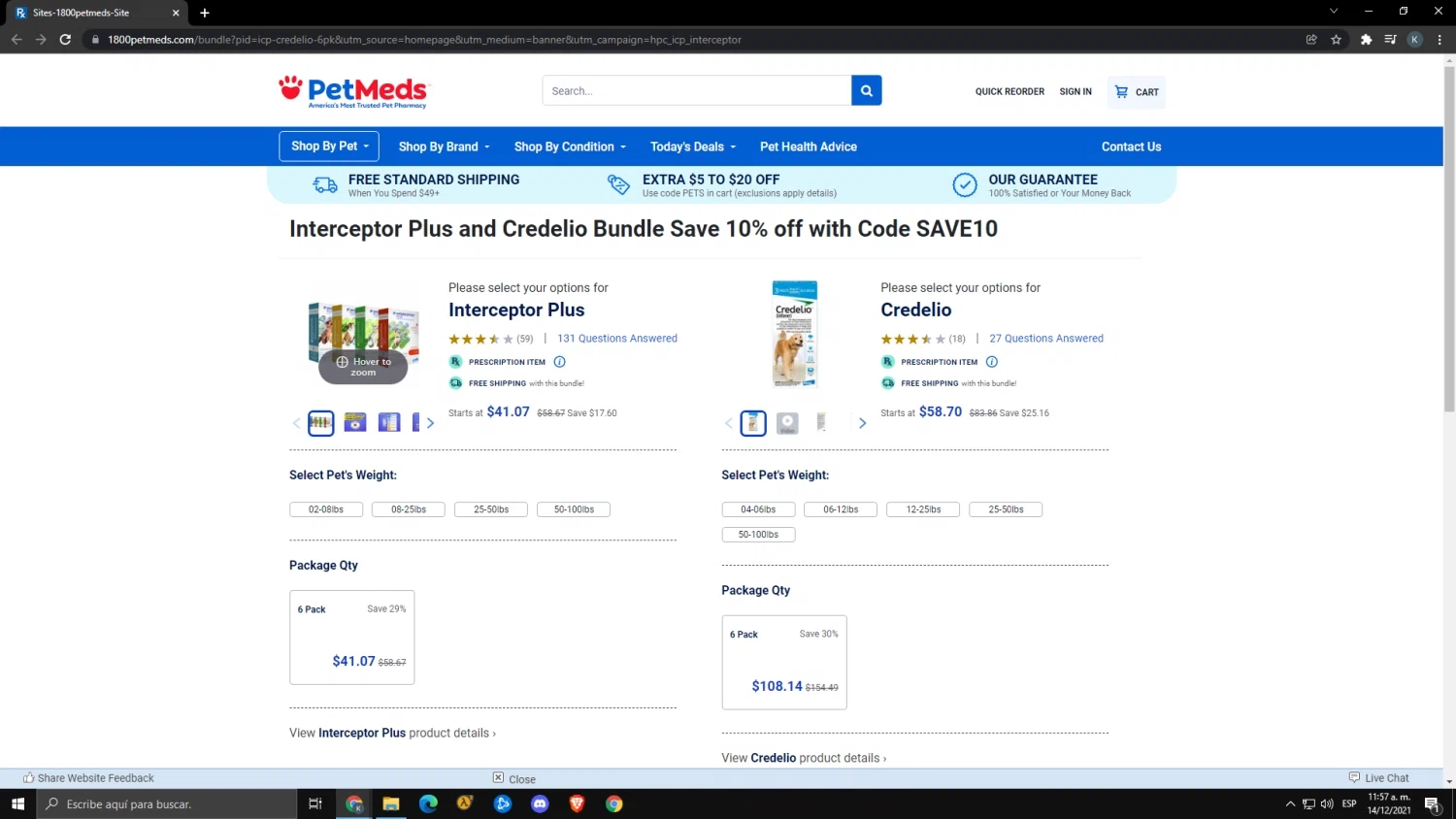1456x819 pixels.
Task: Select 12-25lbs weight for Credelio
Action: 923,509
